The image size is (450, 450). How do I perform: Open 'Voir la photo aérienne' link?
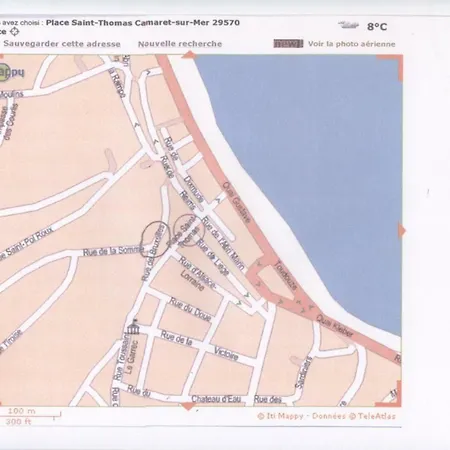pos(352,44)
